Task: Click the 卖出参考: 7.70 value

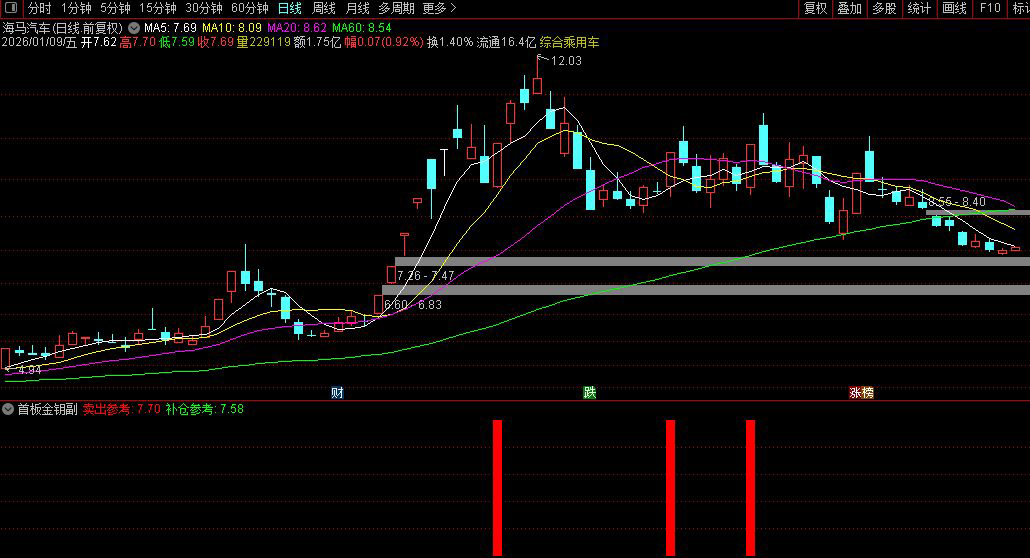Action: pyautogui.click(x=122, y=409)
